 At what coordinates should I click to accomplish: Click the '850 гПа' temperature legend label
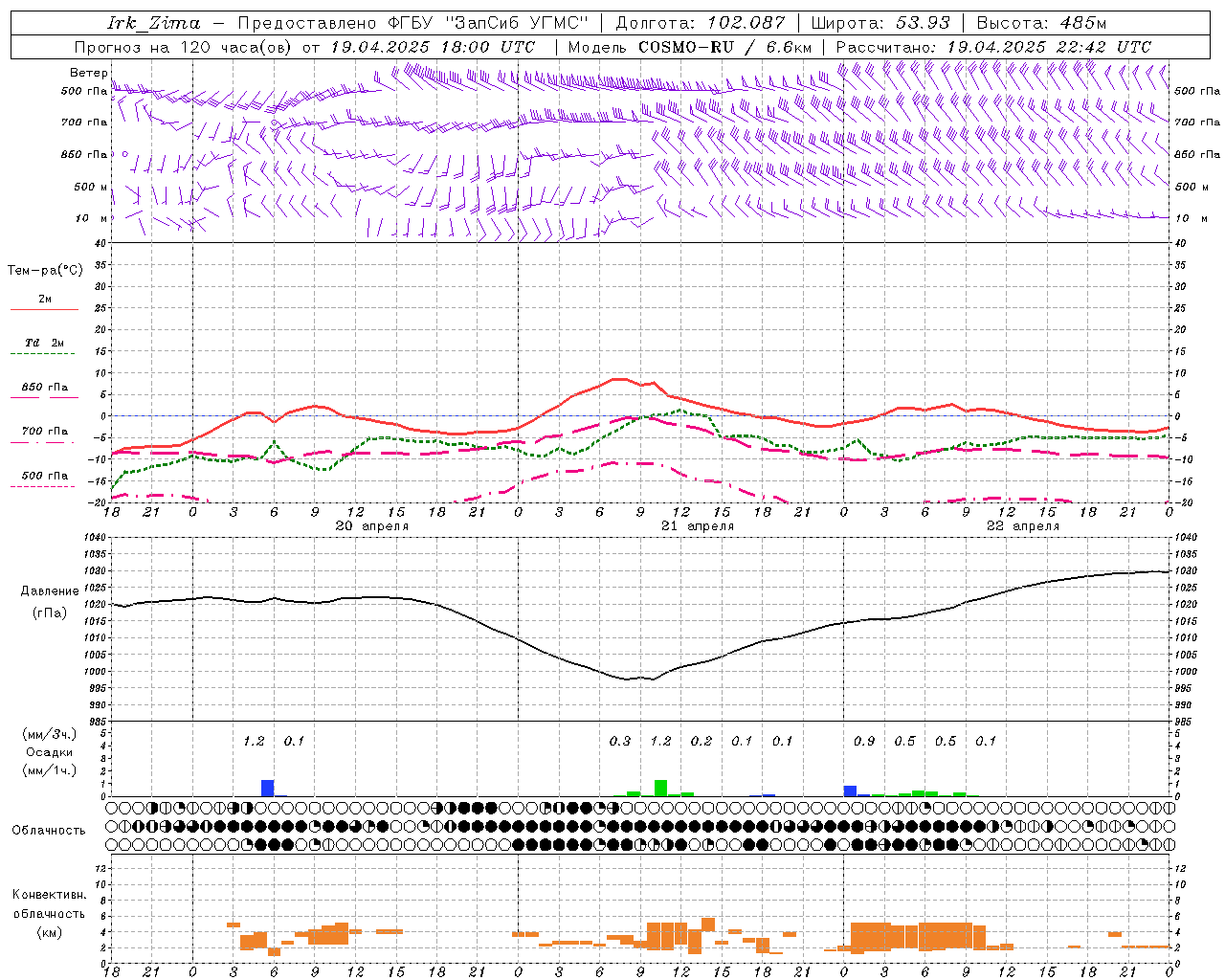(45, 388)
